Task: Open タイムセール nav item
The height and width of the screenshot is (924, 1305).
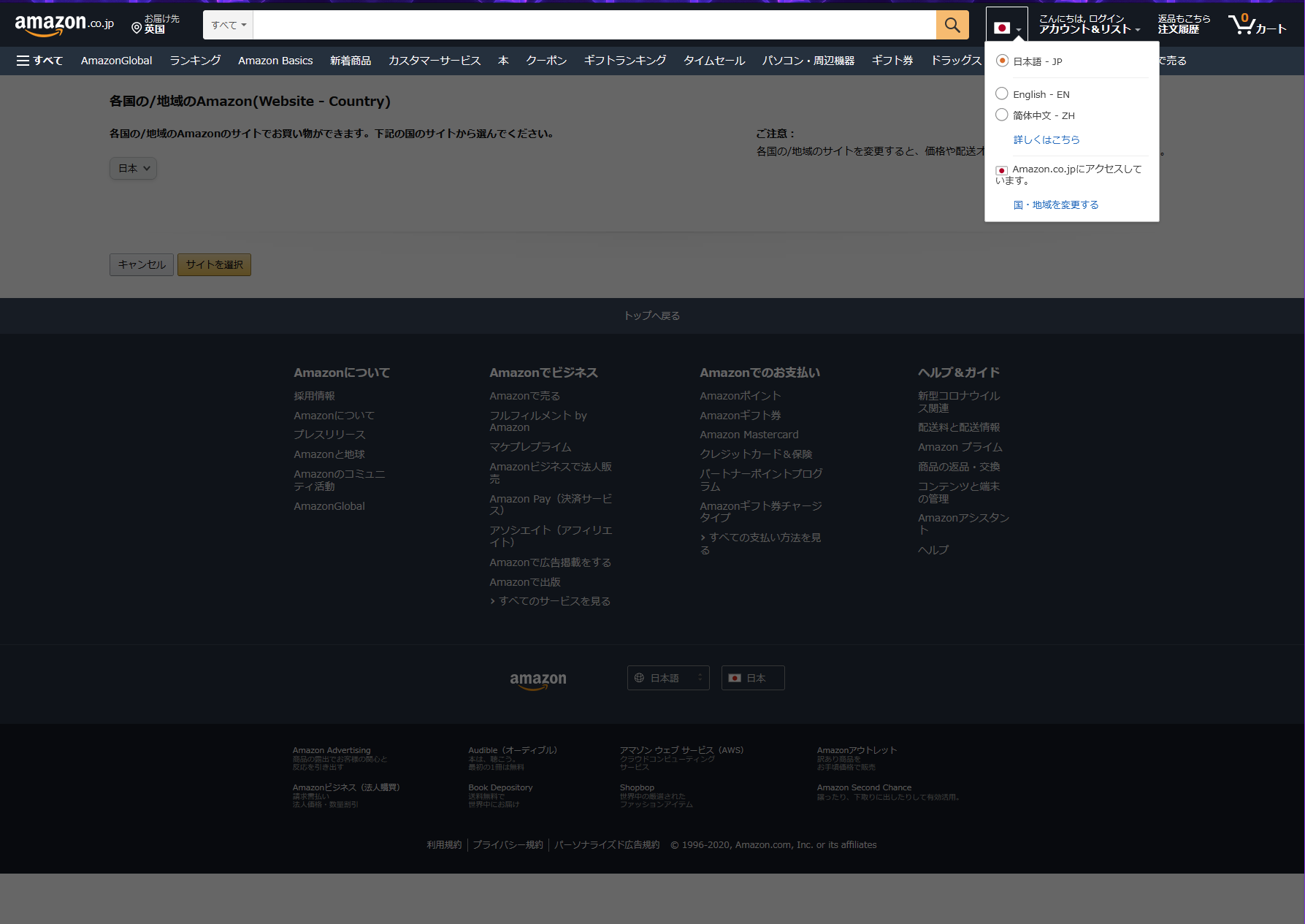Action: [714, 61]
